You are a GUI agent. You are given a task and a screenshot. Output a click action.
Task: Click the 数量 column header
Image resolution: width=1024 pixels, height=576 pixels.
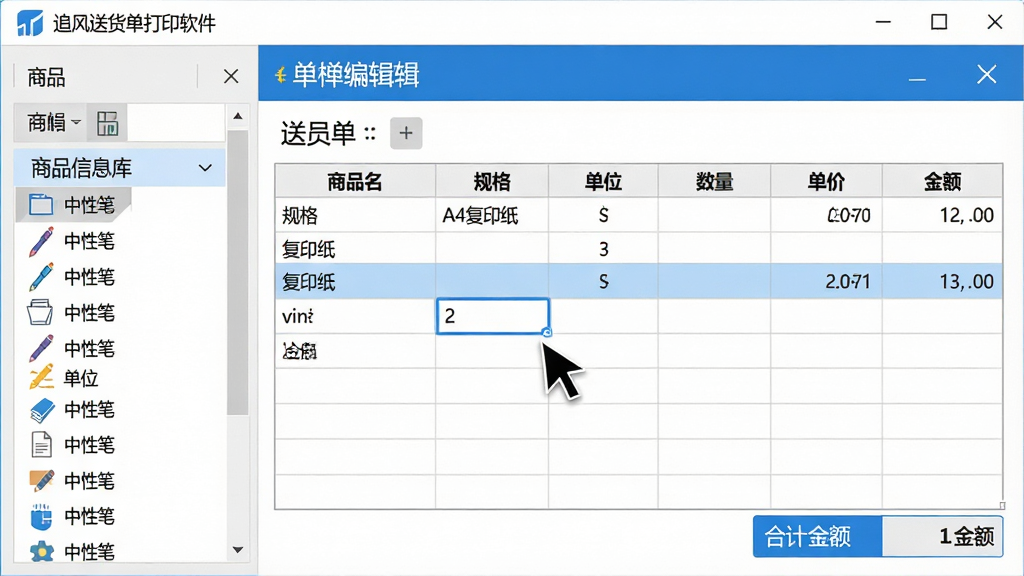pos(714,182)
